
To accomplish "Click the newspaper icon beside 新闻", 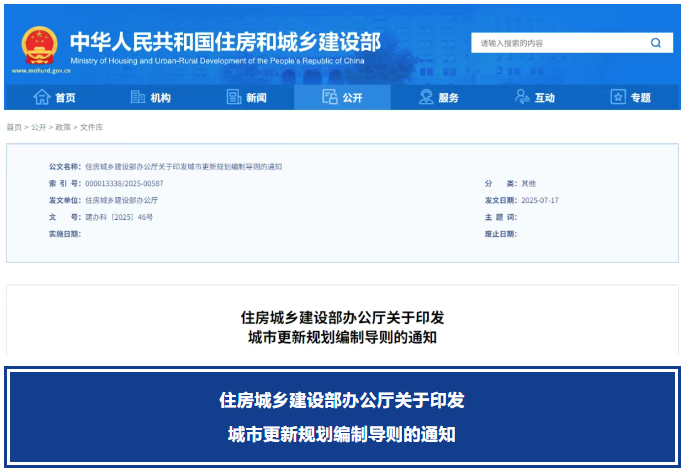I will click(x=233, y=97).
